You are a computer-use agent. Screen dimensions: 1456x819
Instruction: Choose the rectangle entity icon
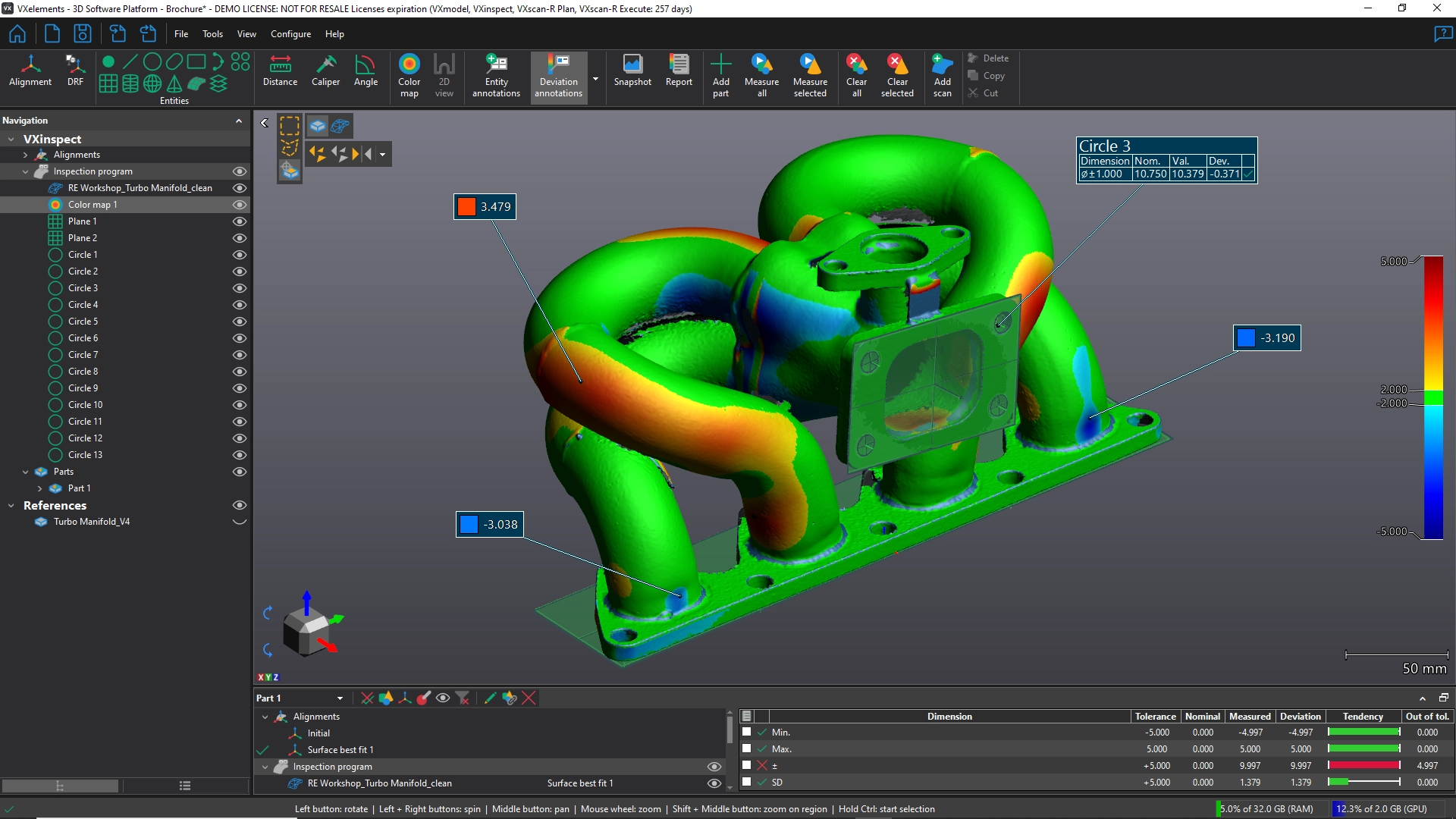[196, 61]
